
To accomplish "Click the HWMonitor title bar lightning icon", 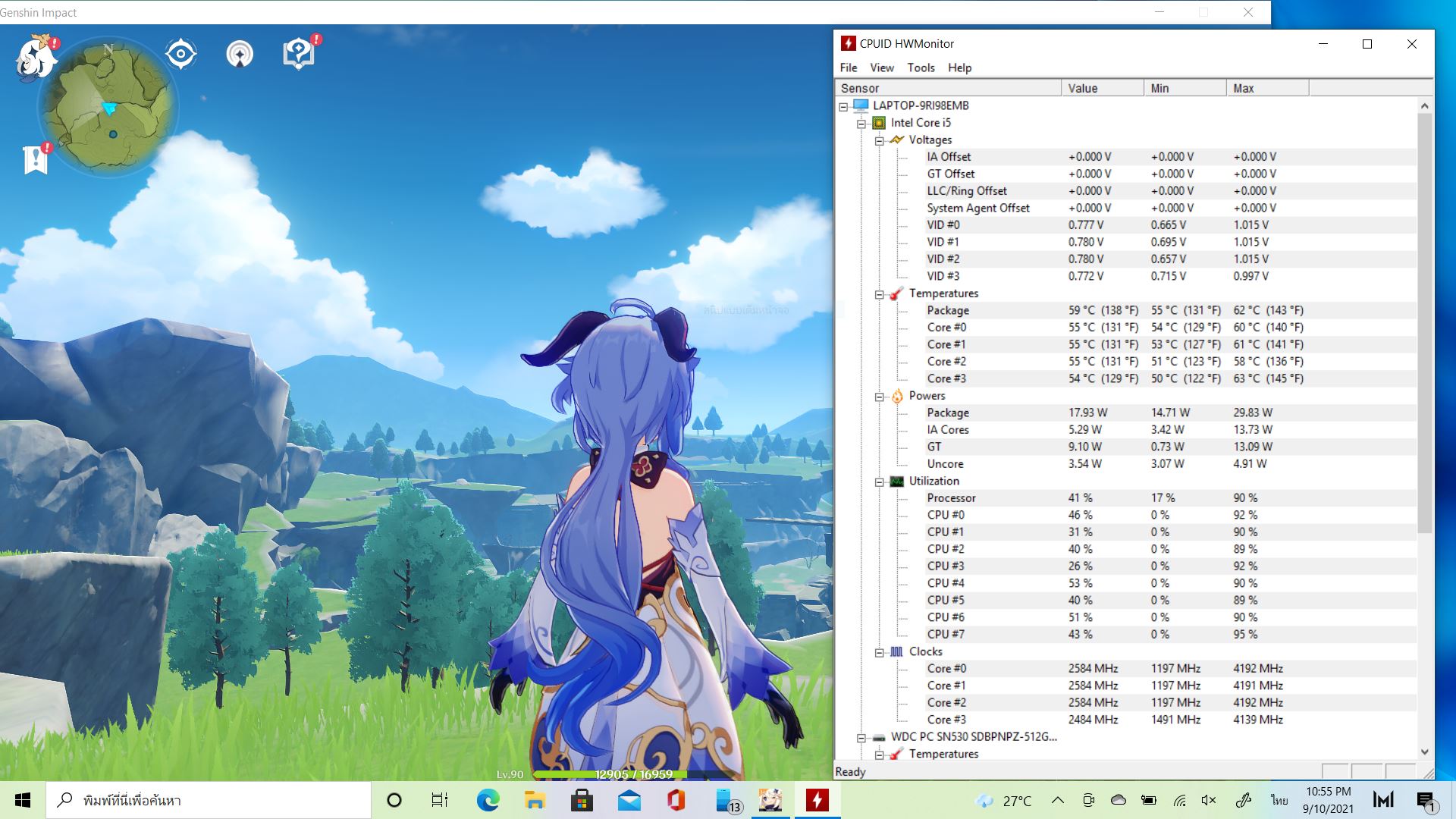I will pos(849,44).
